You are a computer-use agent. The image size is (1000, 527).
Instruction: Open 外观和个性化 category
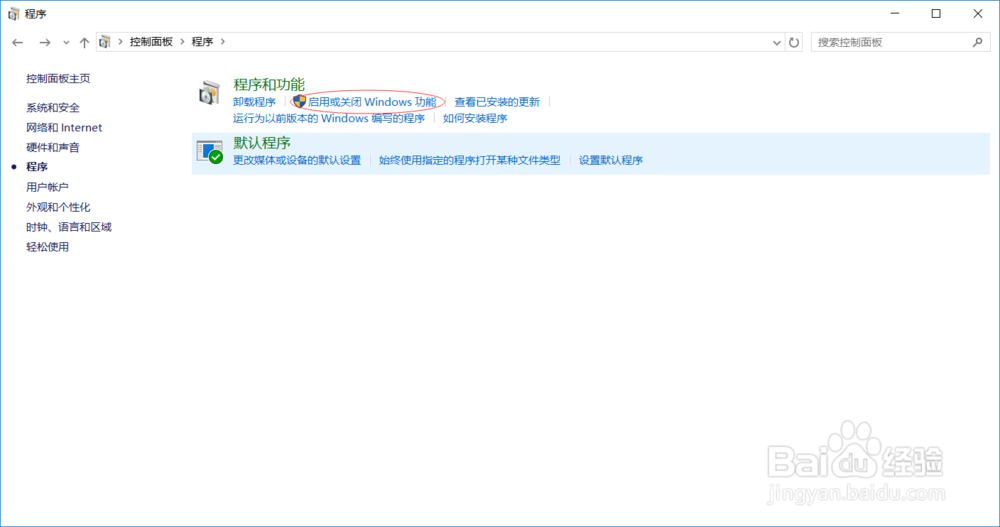point(58,207)
